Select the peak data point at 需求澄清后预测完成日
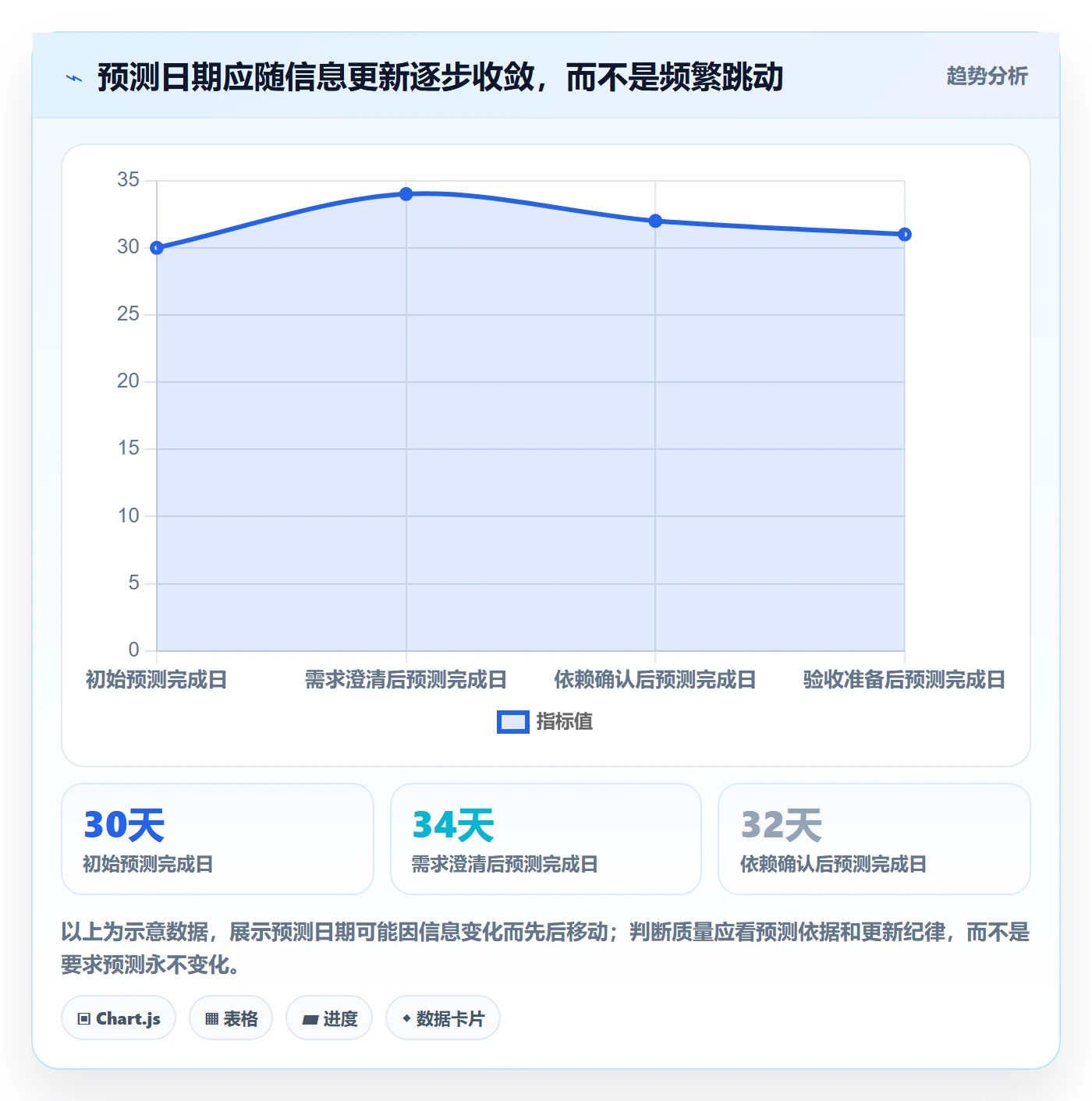 [x=406, y=194]
